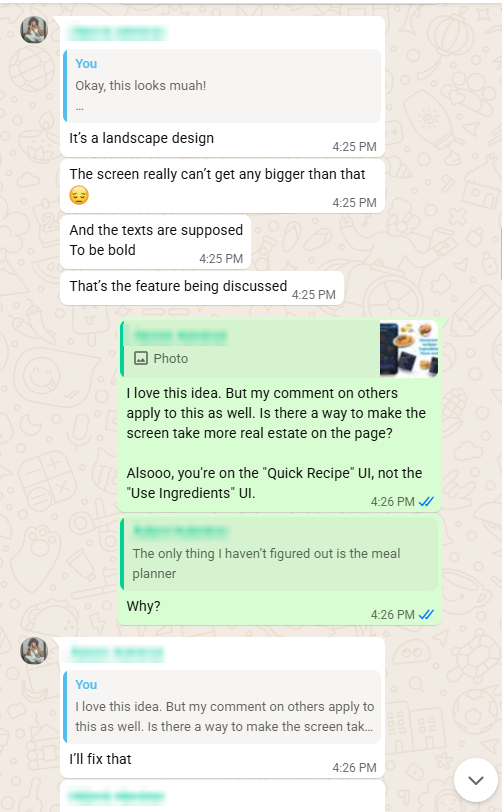
Task: Click blurred sender name above 'I'll fix that'
Action: (117, 654)
